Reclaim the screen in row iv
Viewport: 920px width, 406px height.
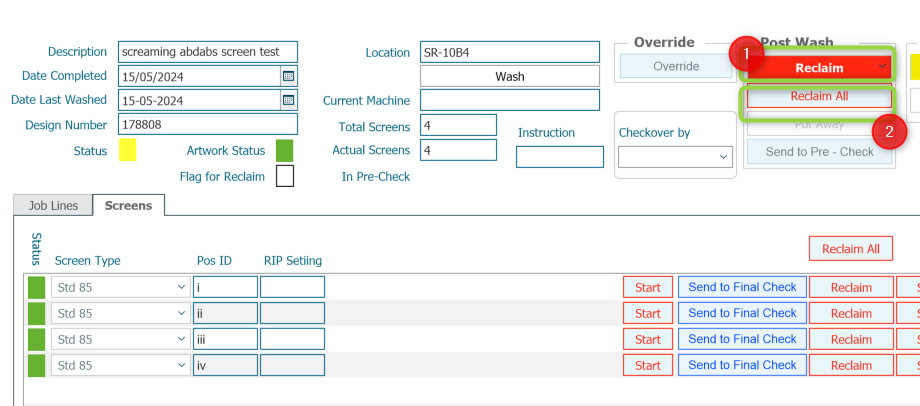coord(851,365)
